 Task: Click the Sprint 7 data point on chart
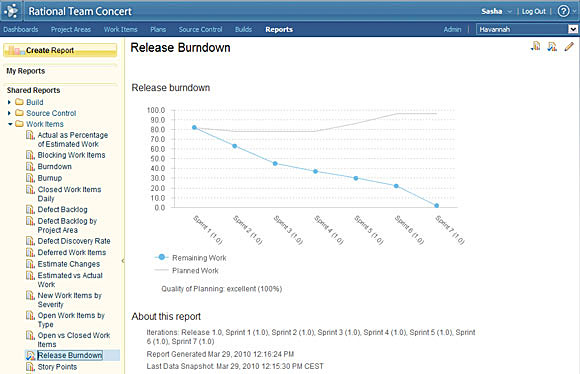click(x=436, y=205)
